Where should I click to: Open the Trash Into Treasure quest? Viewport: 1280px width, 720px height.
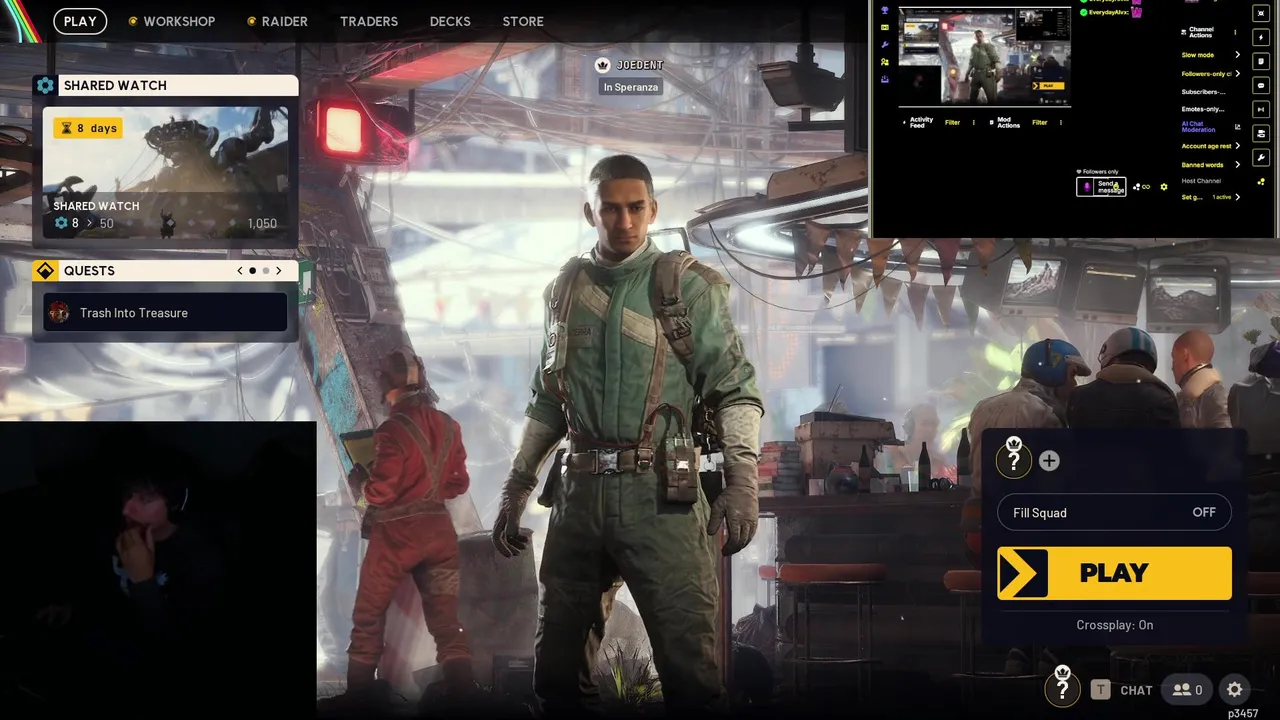click(x=165, y=313)
